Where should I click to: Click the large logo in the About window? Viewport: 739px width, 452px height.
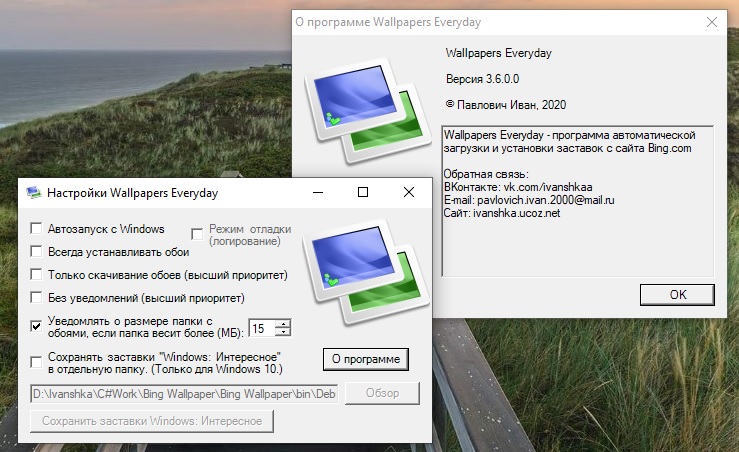(x=368, y=110)
